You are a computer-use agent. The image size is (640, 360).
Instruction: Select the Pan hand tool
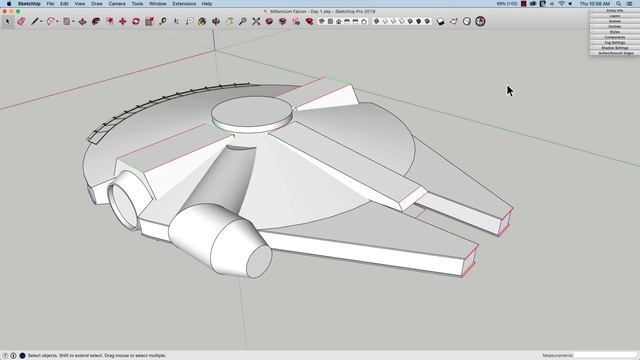(x=229, y=21)
